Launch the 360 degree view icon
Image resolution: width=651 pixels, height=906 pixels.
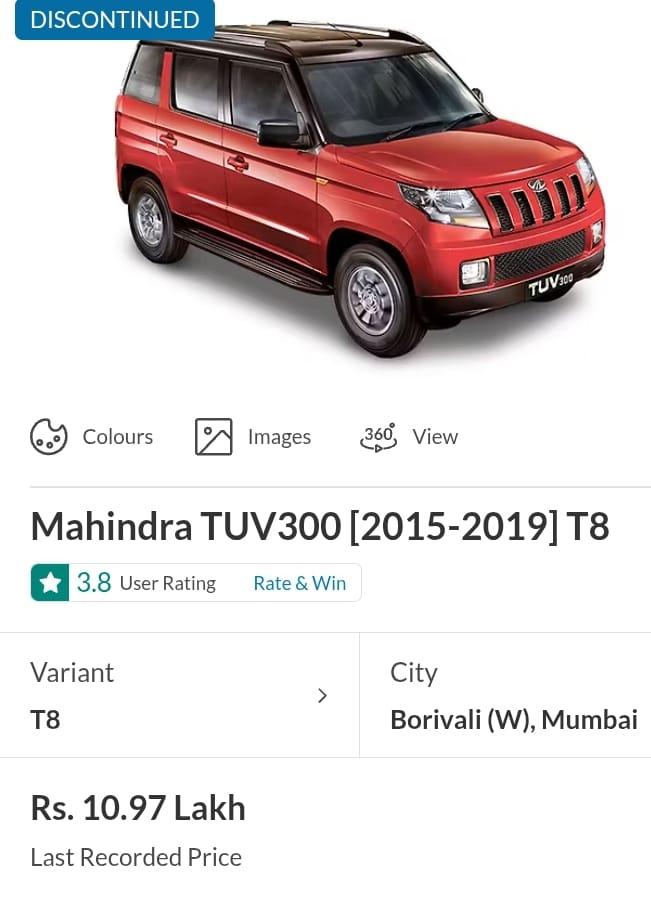click(379, 437)
